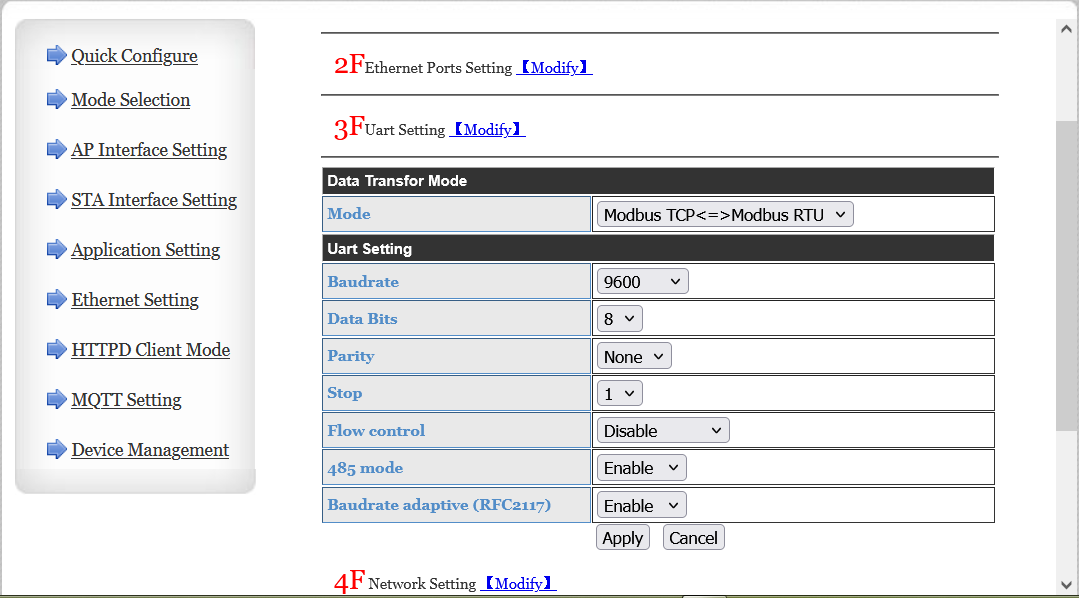Click the arrow icon beside Quick Configure
The width and height of the screenshot is (1079, 598).
click(56, 56)
